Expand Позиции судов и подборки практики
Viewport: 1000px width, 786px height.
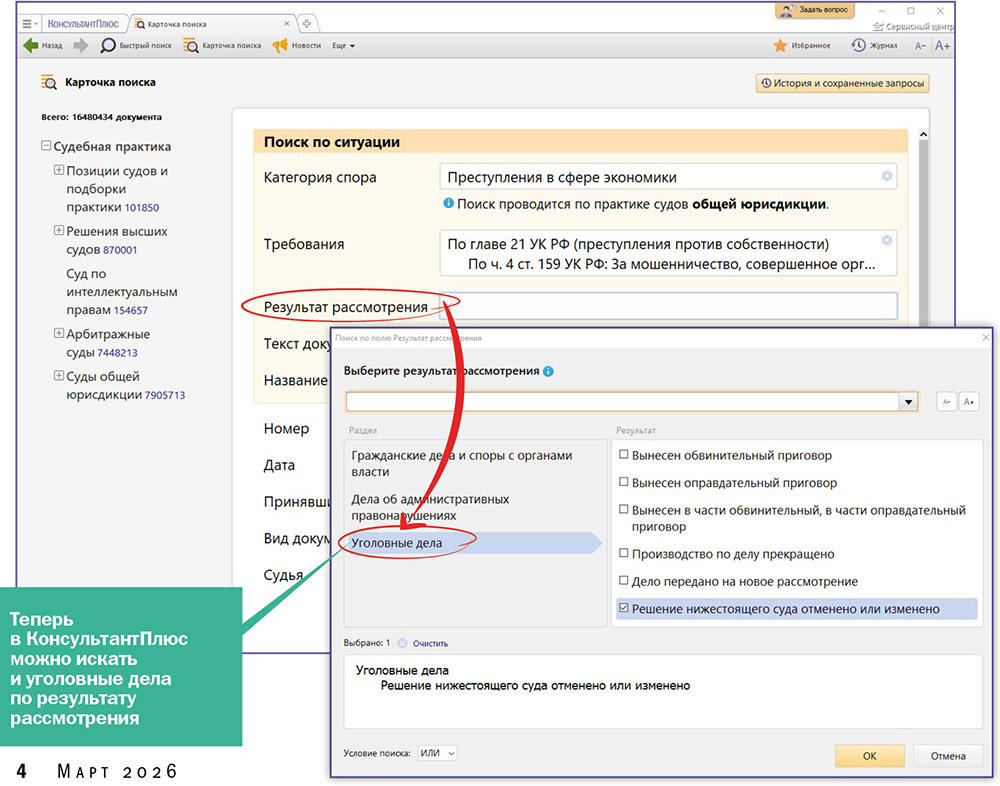tap(59, 170)
